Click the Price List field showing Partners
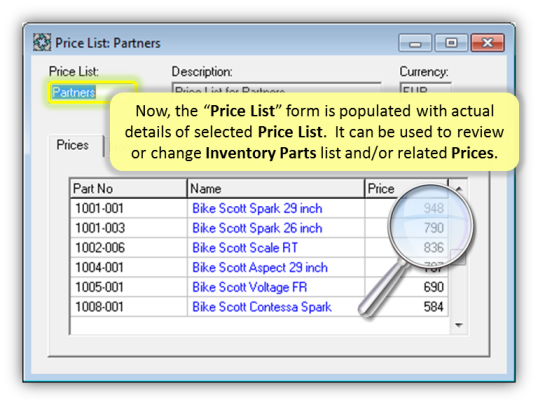538x405 pixels. [x=92, y=92]
